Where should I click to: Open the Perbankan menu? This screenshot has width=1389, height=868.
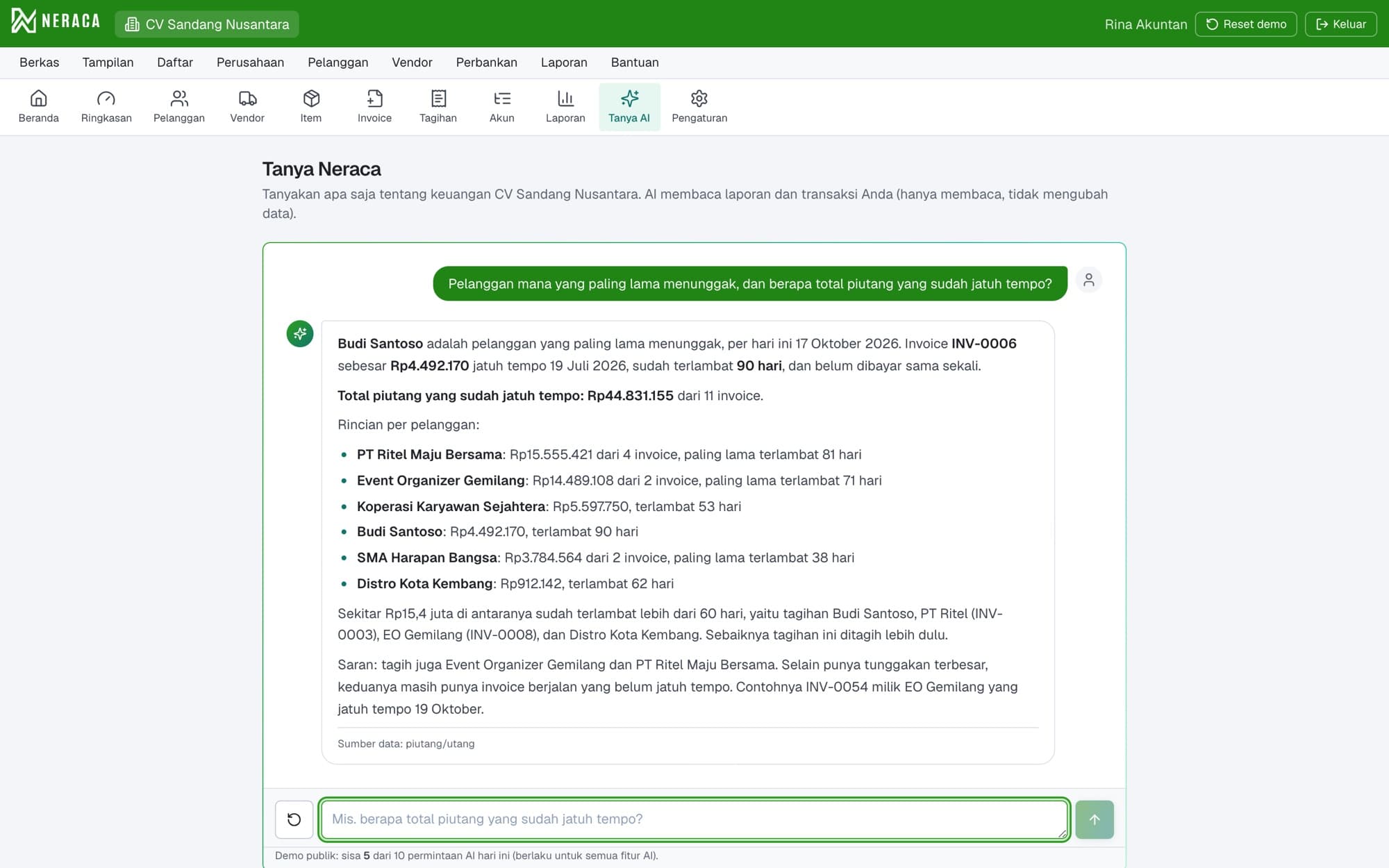[x=487, y=62]
